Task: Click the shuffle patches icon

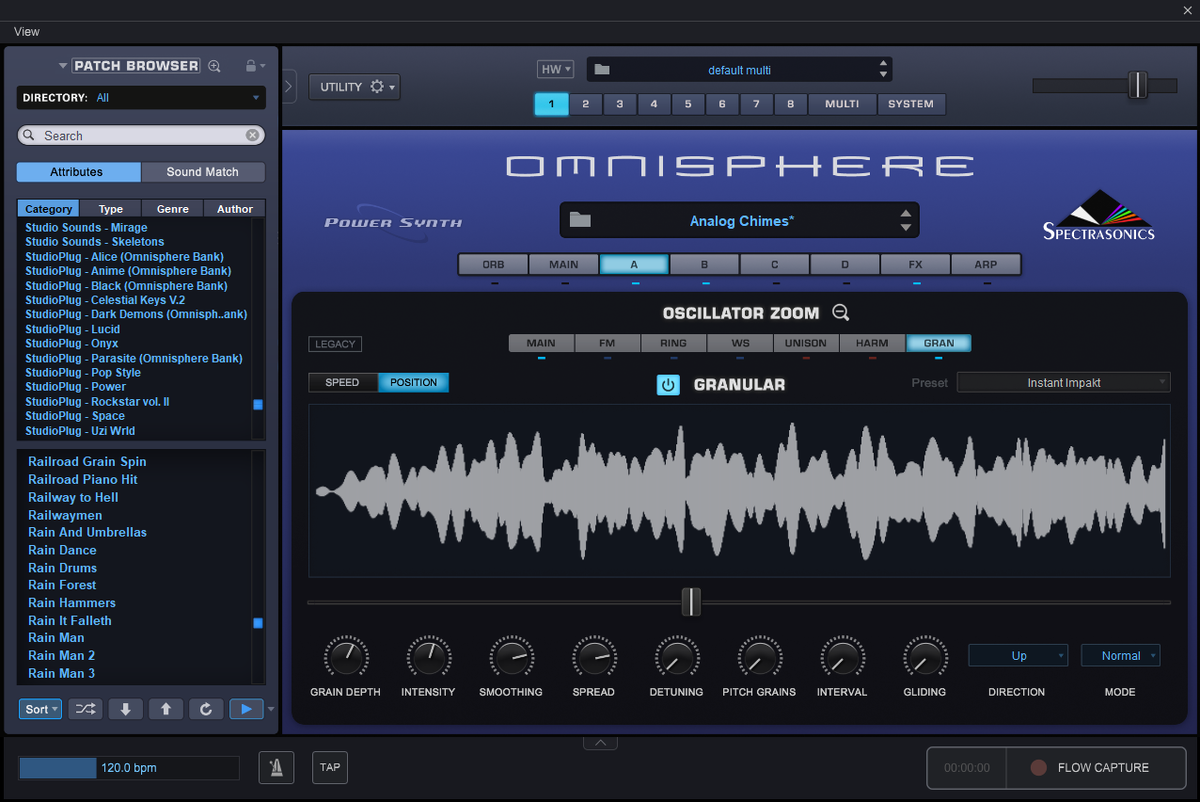Action: pos(85,709)
